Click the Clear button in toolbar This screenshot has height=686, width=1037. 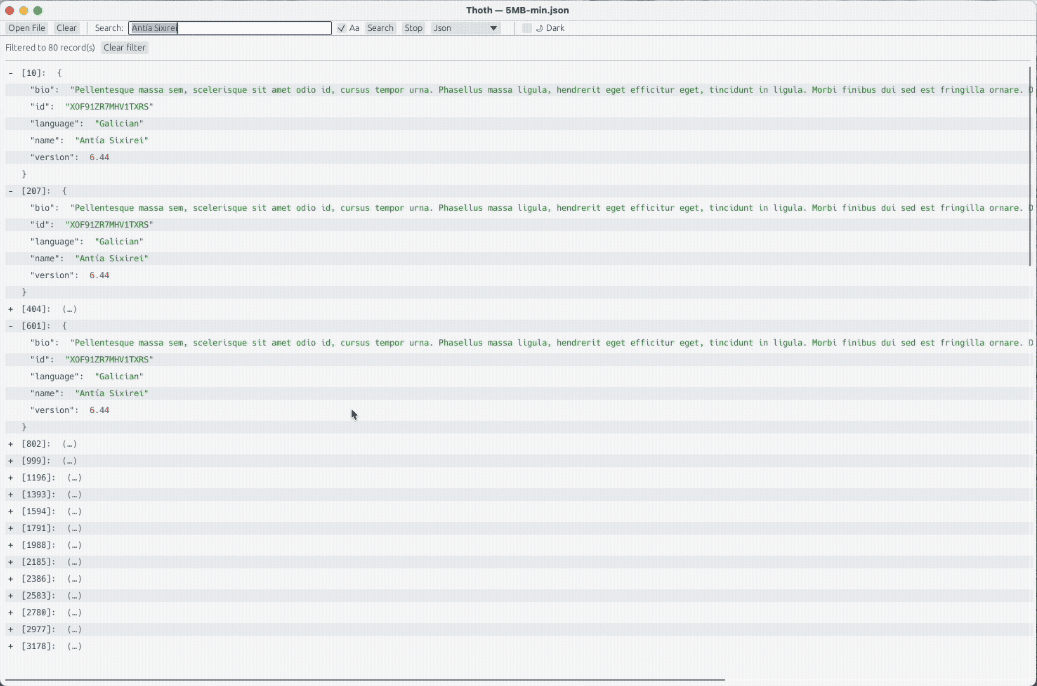[66, 28]
